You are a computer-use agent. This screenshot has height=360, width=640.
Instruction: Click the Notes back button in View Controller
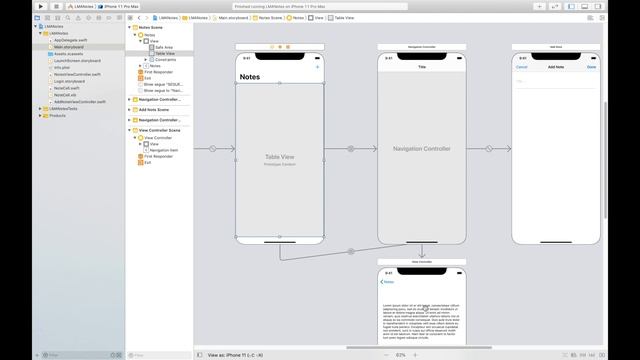click(x=387, y=282)
